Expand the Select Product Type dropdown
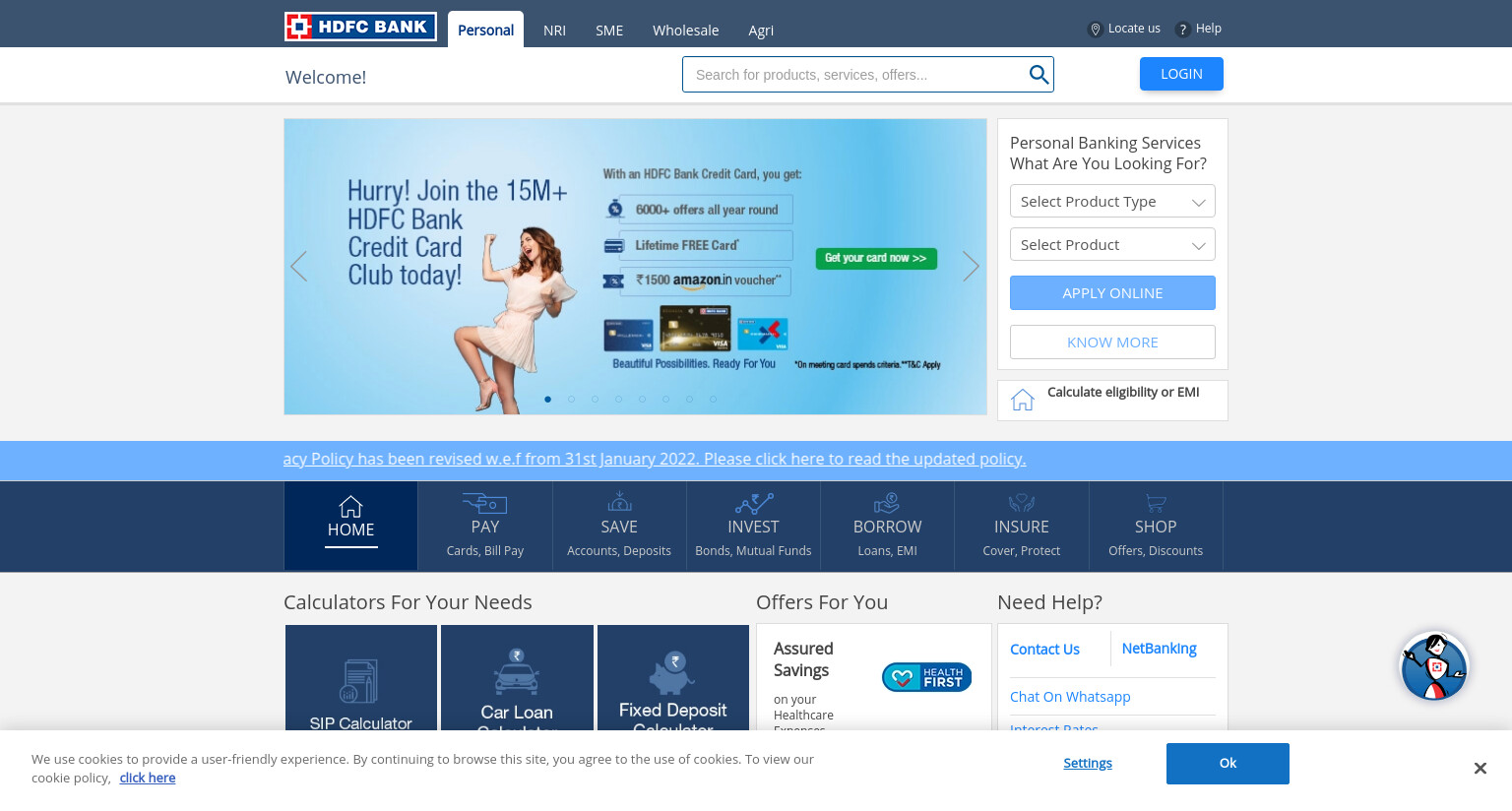The image size is (1512, 811). tap(1112, 201)
